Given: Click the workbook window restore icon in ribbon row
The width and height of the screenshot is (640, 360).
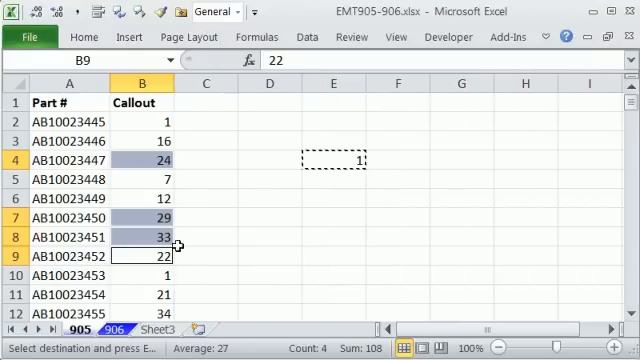Looking at the screenshot, I should coord(608,37).
